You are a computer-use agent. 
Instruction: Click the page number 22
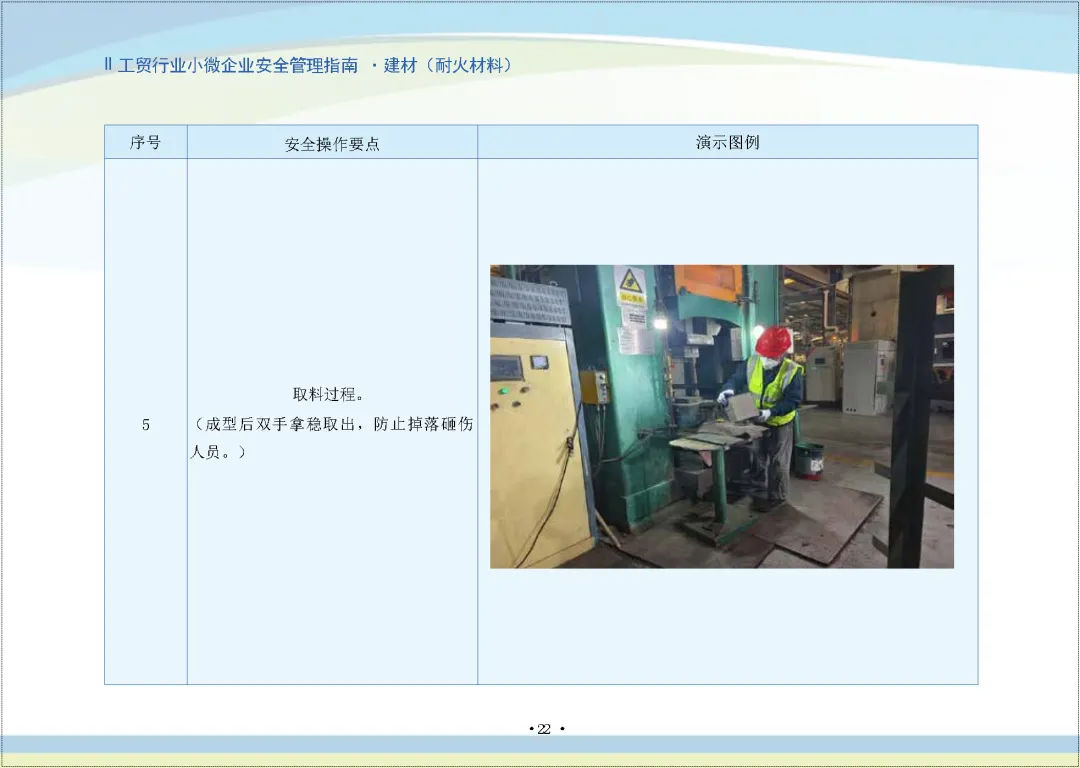[x=544, y=729]
